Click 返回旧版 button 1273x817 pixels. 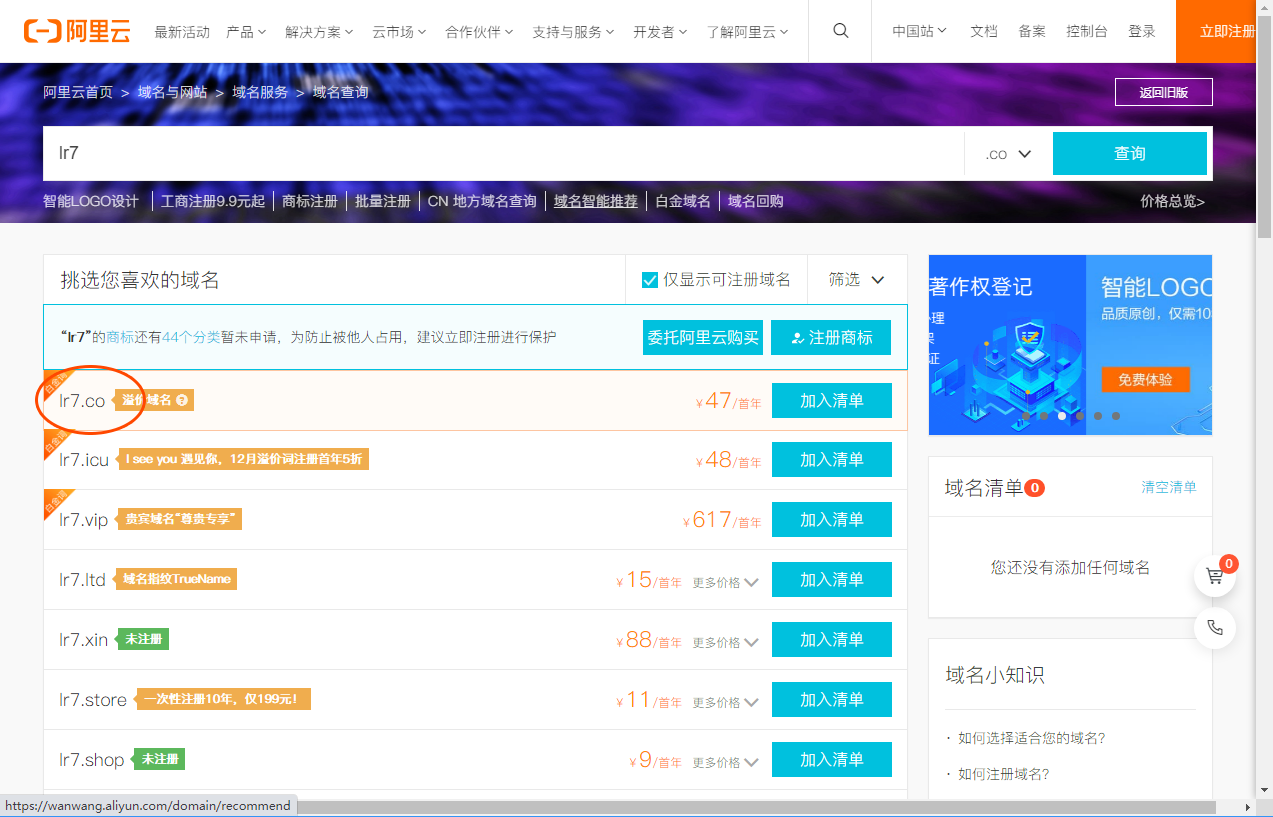click(x=1164, y=92)
